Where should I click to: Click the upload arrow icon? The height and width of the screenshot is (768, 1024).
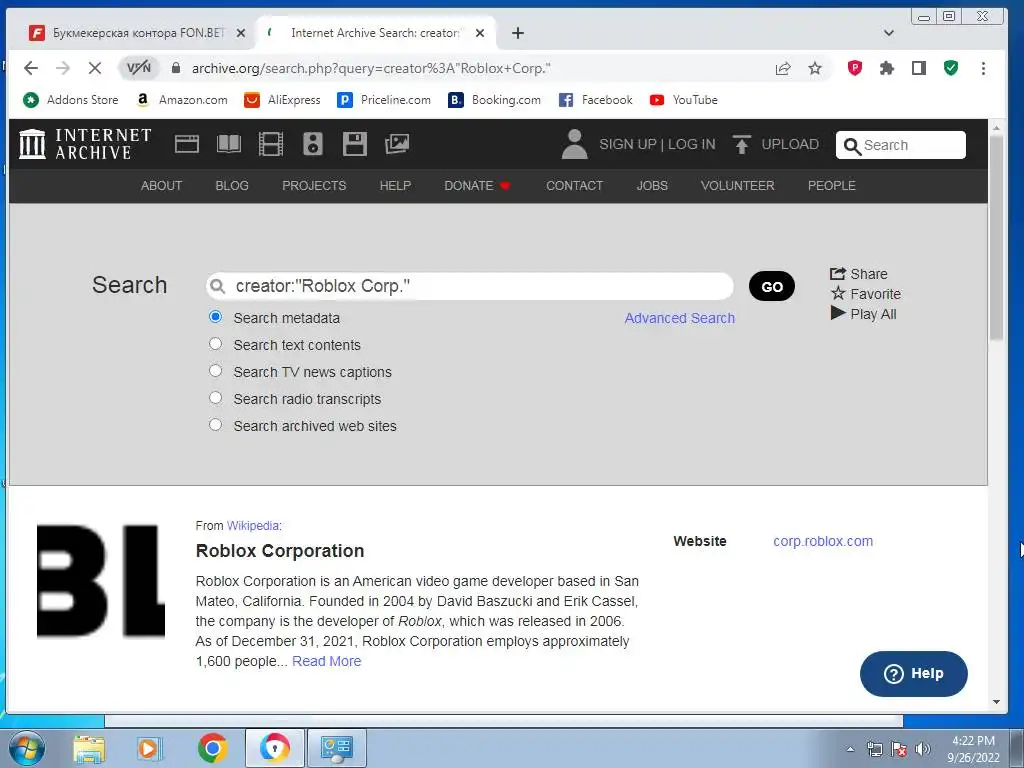coord(741,144)
